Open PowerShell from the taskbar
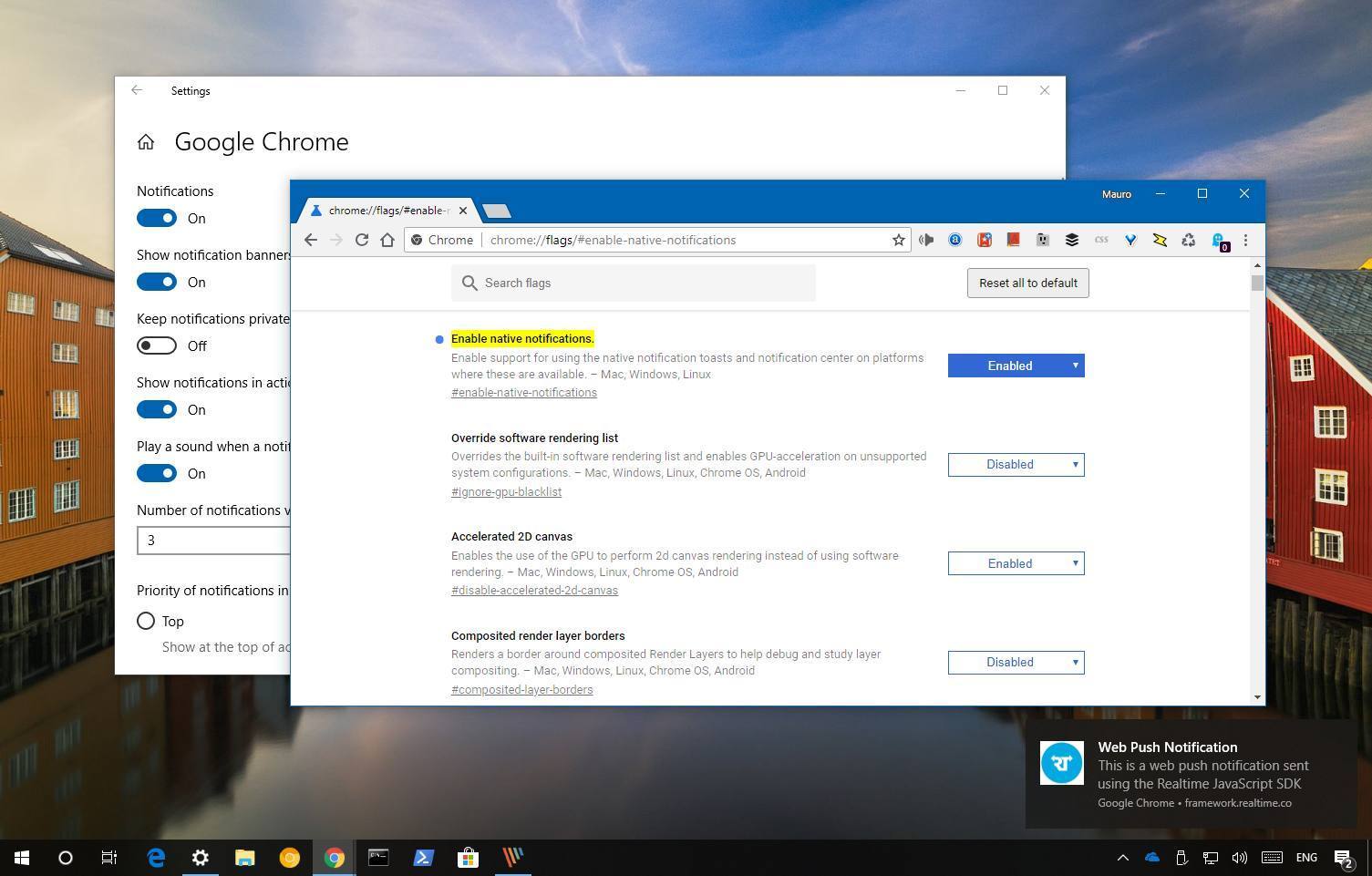1372x876 pixels. [424, 858]
